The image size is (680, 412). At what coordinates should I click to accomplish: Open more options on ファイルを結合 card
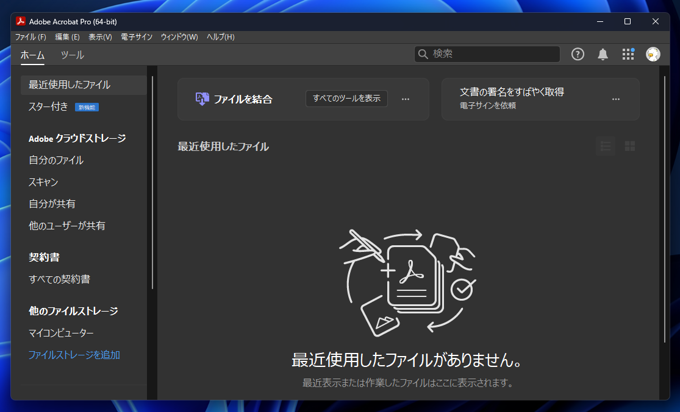click(x=405, y=99)
